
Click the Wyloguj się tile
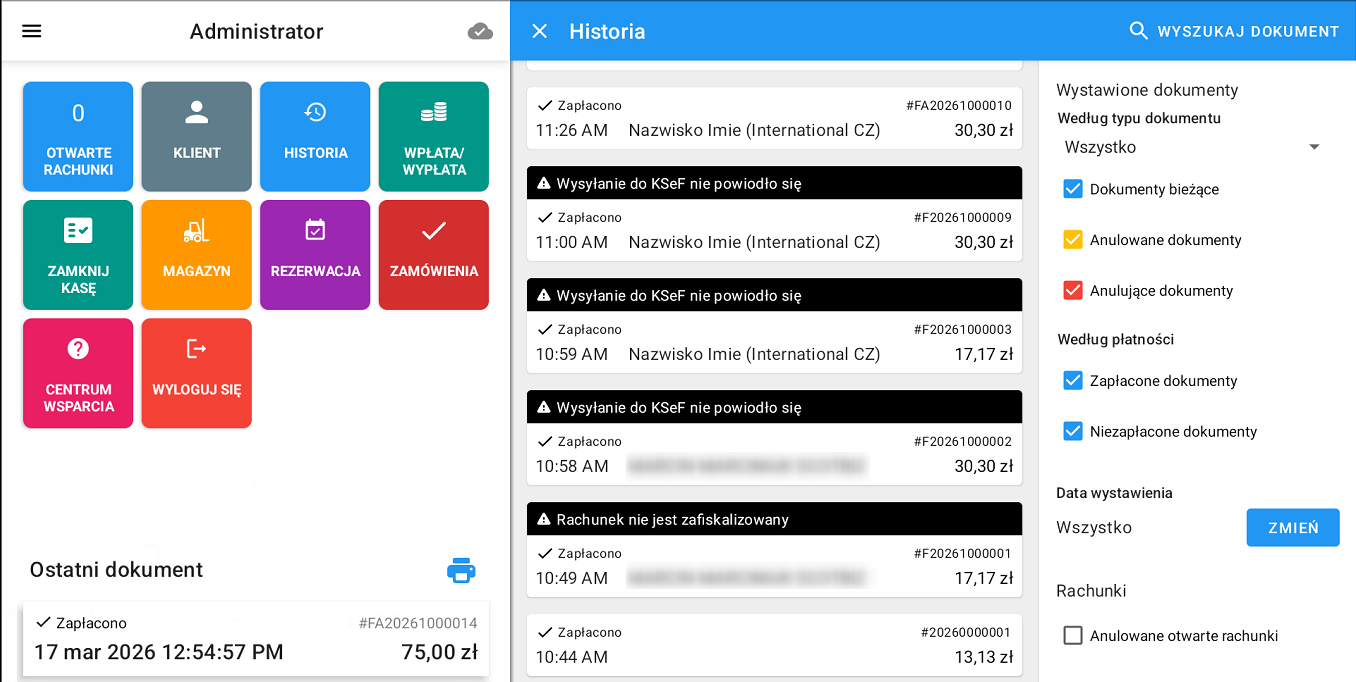point(196,373)
